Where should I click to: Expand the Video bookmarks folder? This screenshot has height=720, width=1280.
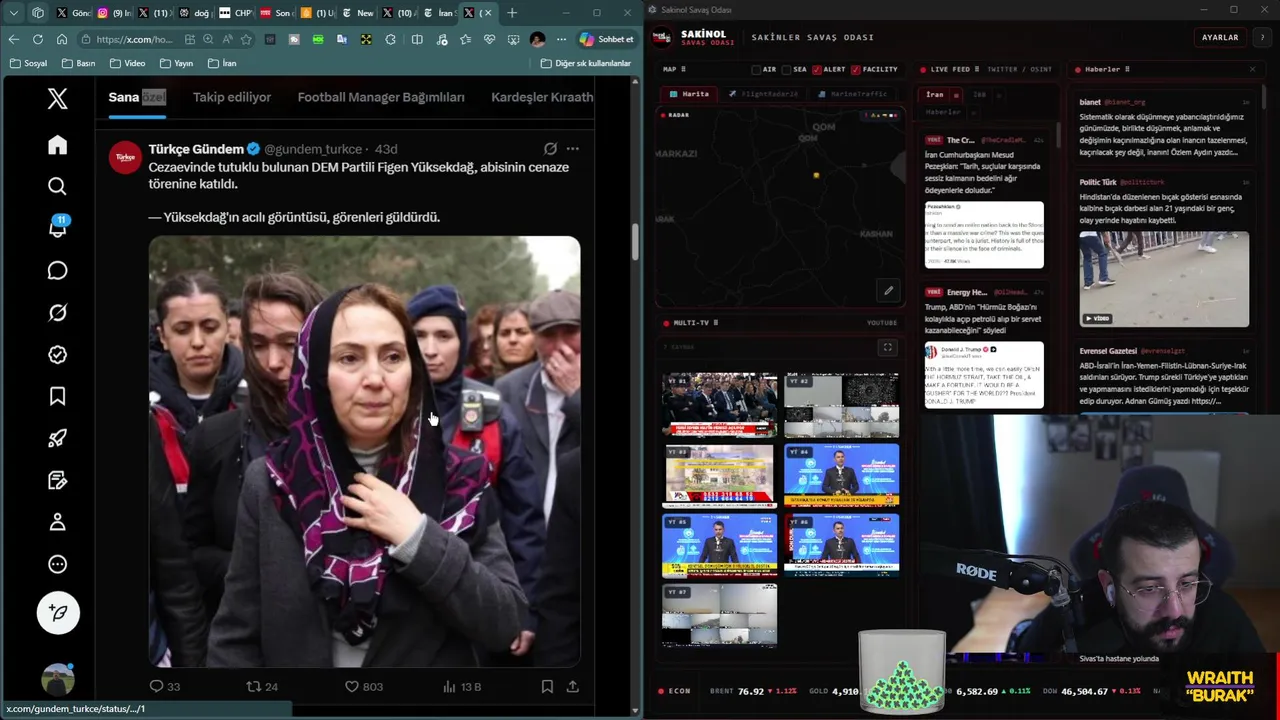coord(127,63)
